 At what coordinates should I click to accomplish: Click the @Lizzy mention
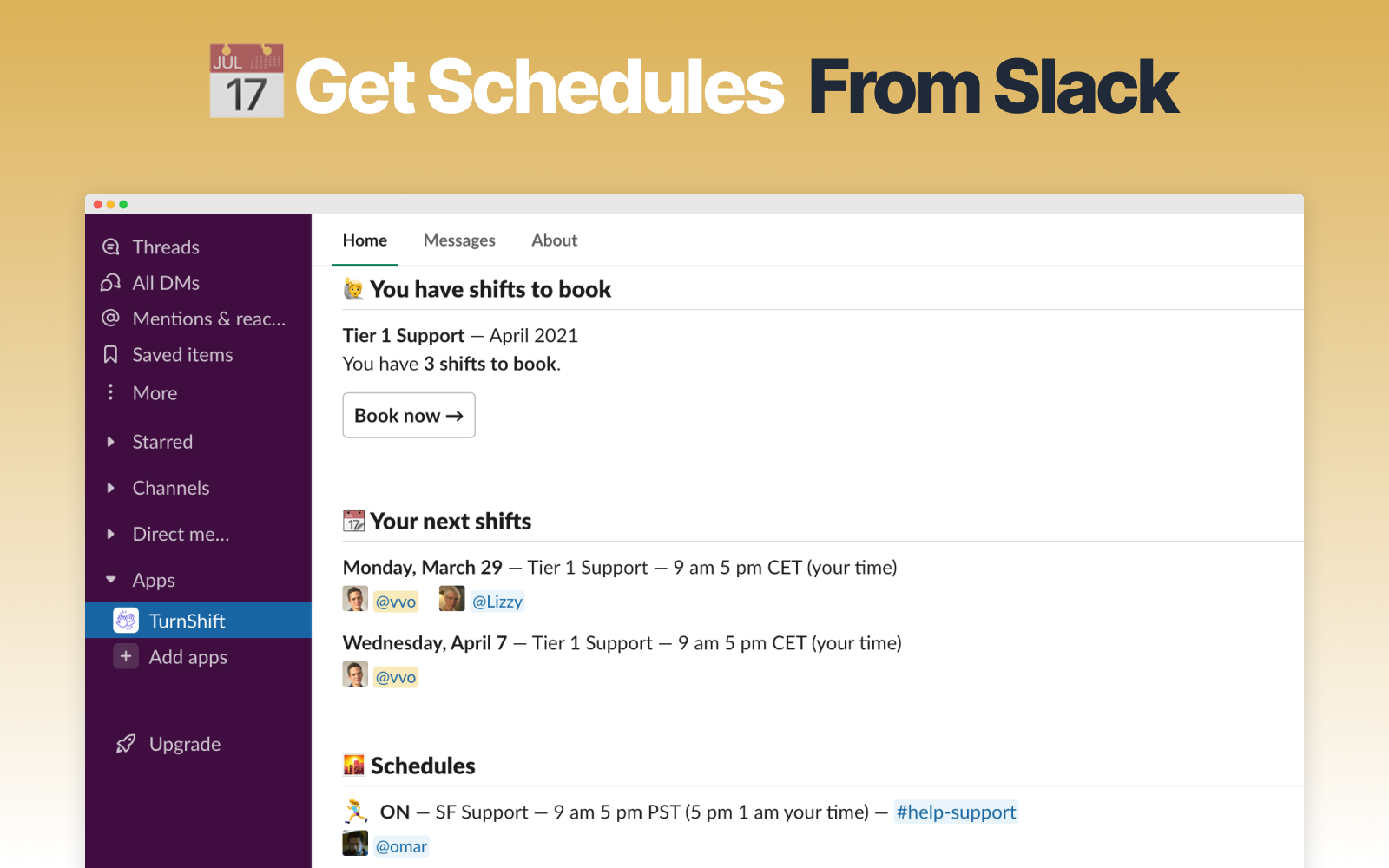point(497,602)
